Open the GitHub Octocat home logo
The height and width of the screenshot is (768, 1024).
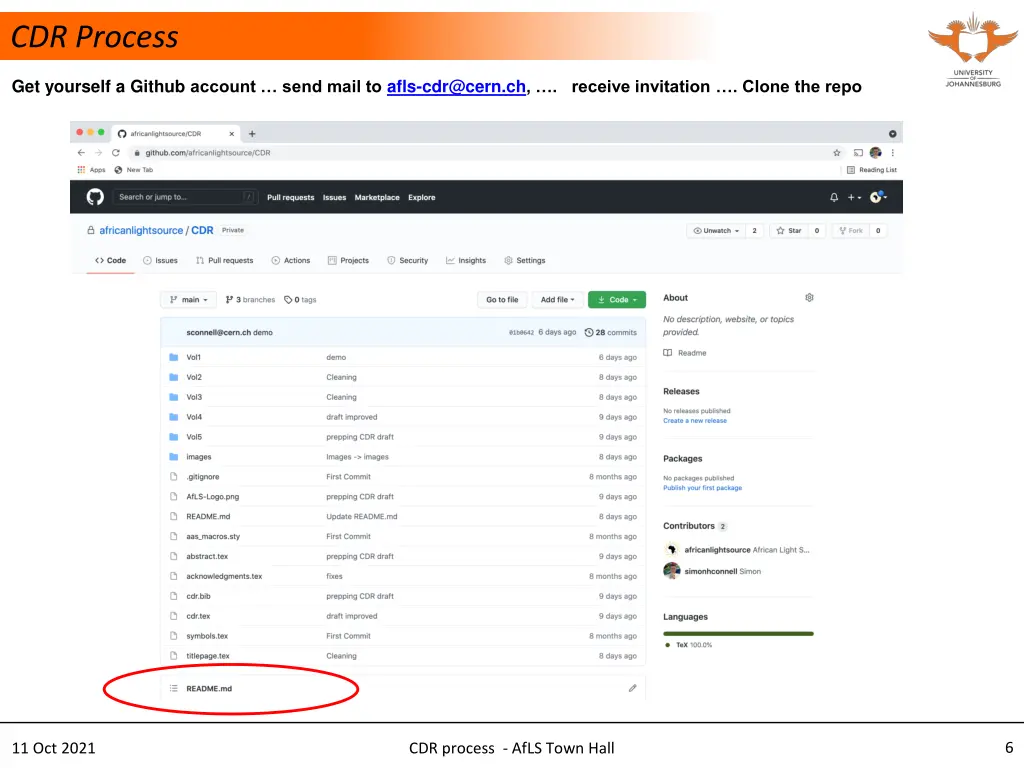[95, 197]
